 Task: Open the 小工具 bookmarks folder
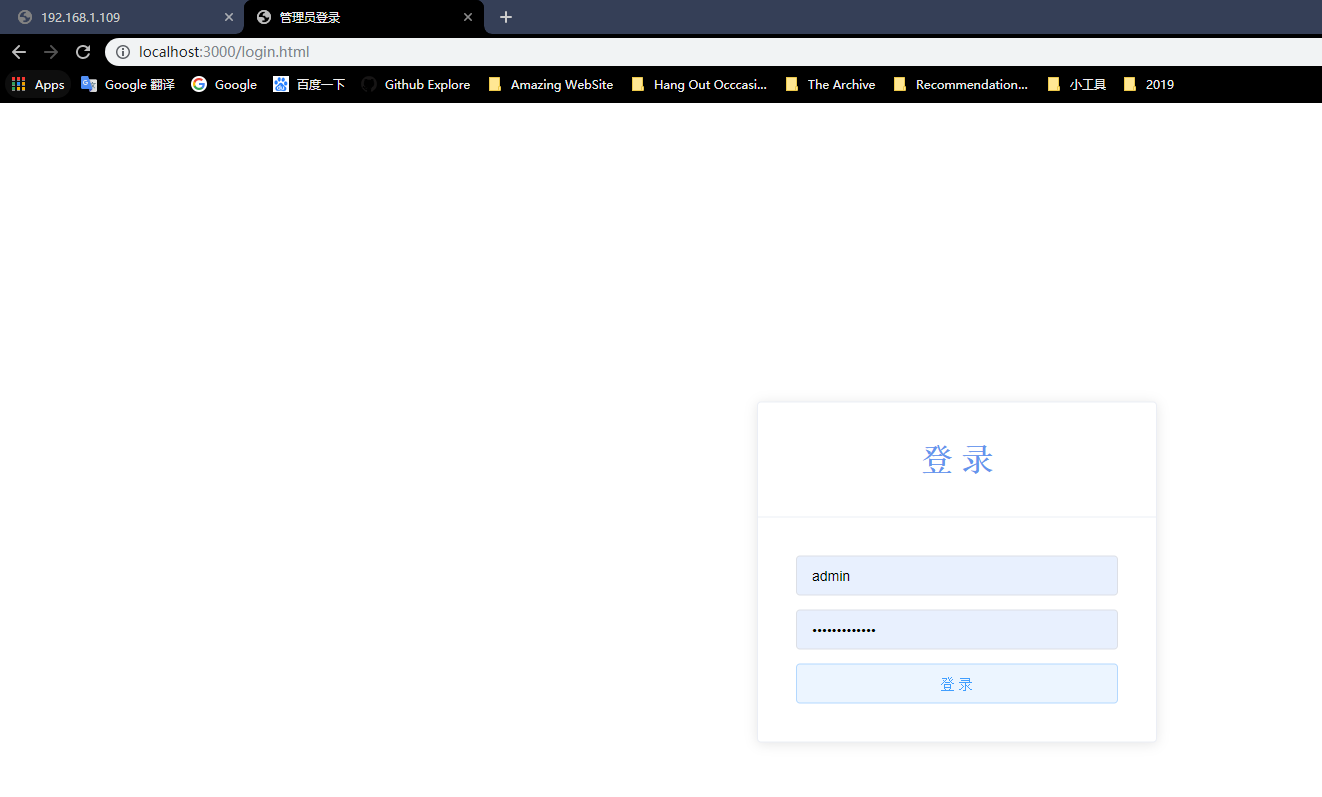pos(1076,84)
